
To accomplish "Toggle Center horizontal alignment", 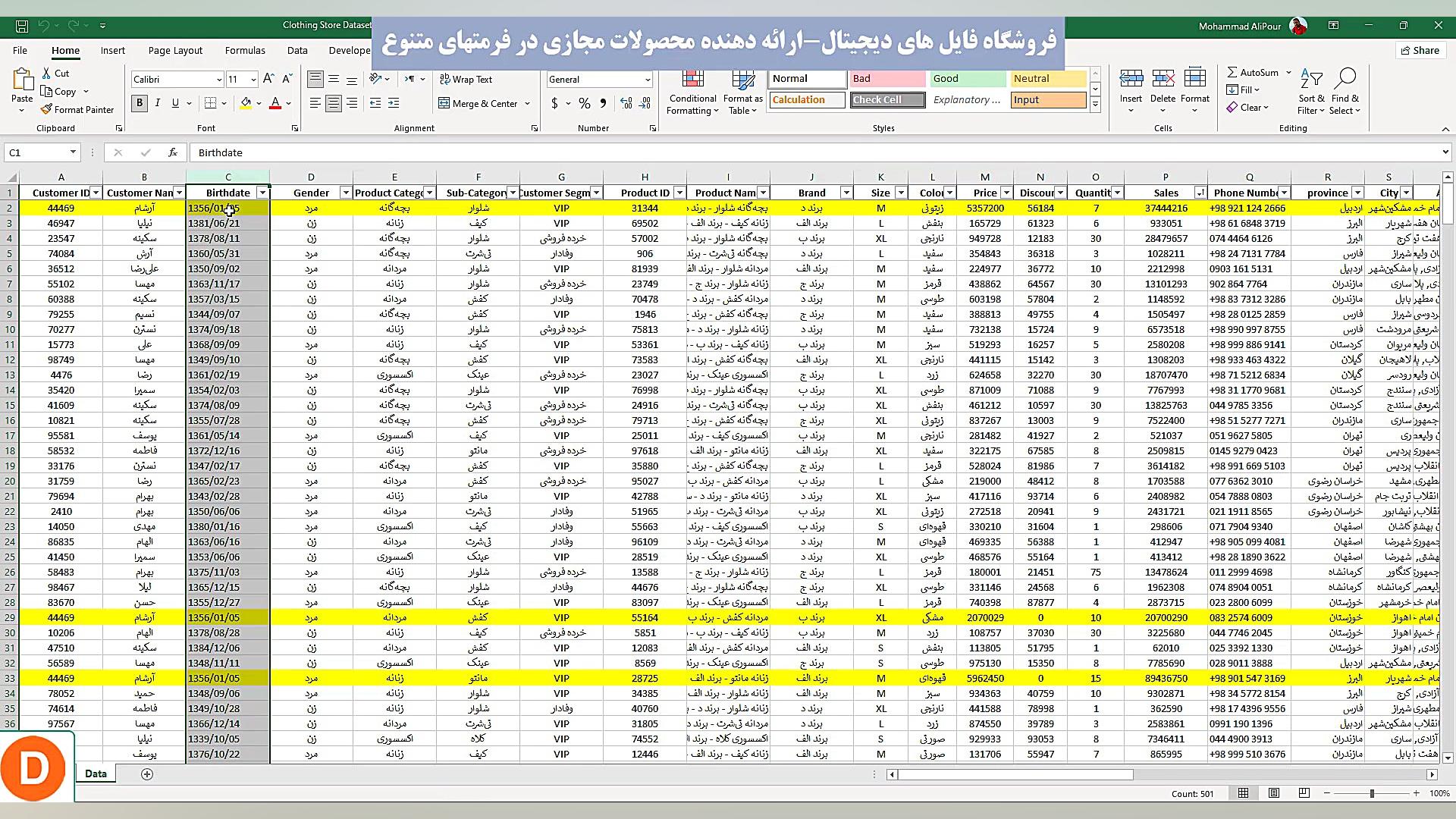I will [x=334, y=103].
